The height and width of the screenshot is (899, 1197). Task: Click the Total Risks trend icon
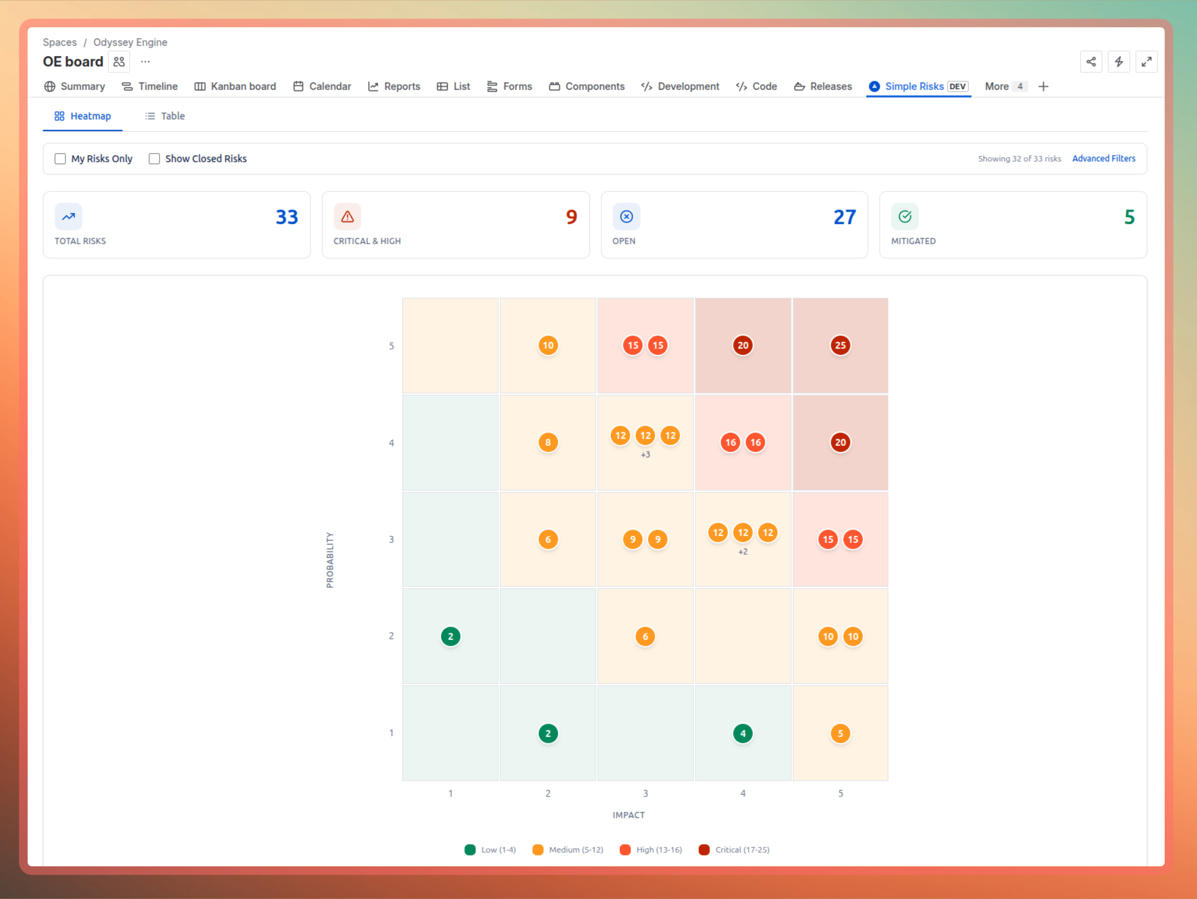pyautogui.click(x=68, y=216)
